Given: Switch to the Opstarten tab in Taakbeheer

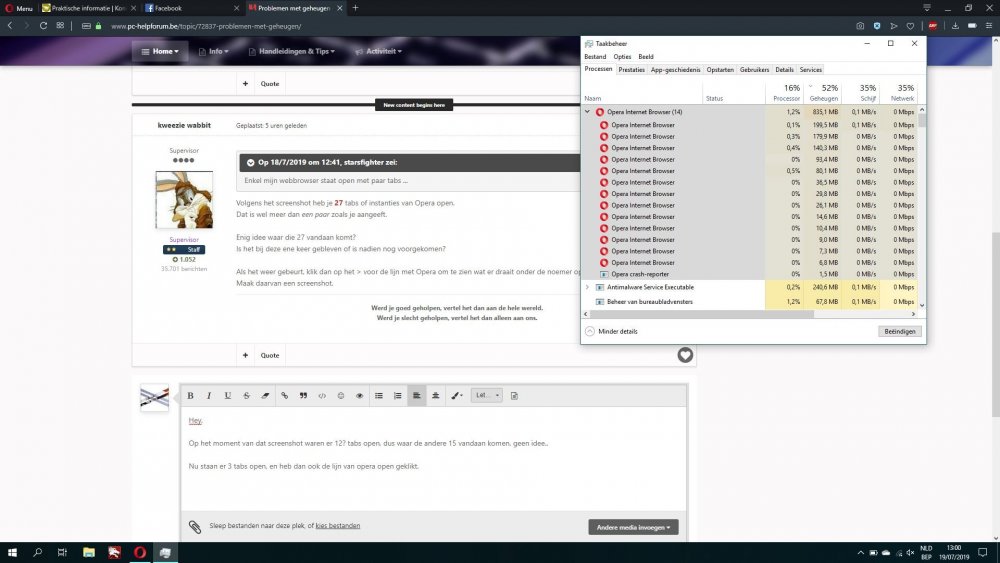Looking at the screenshot, I should (720, 69).
